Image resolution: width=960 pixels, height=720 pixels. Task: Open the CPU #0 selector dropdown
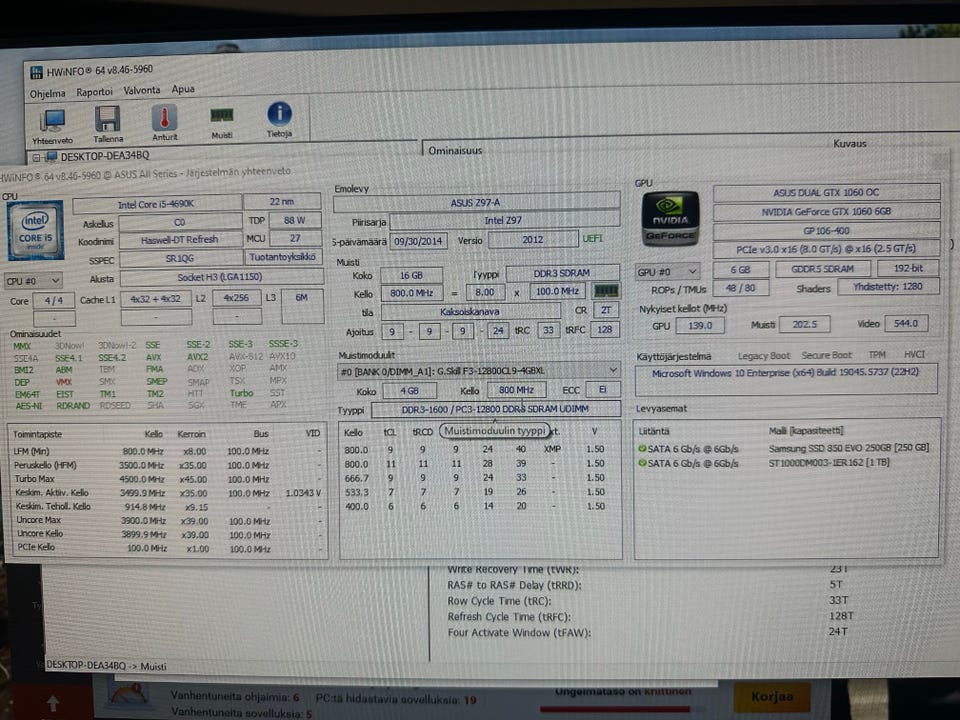pyautogui.click(x=34, y=281)
